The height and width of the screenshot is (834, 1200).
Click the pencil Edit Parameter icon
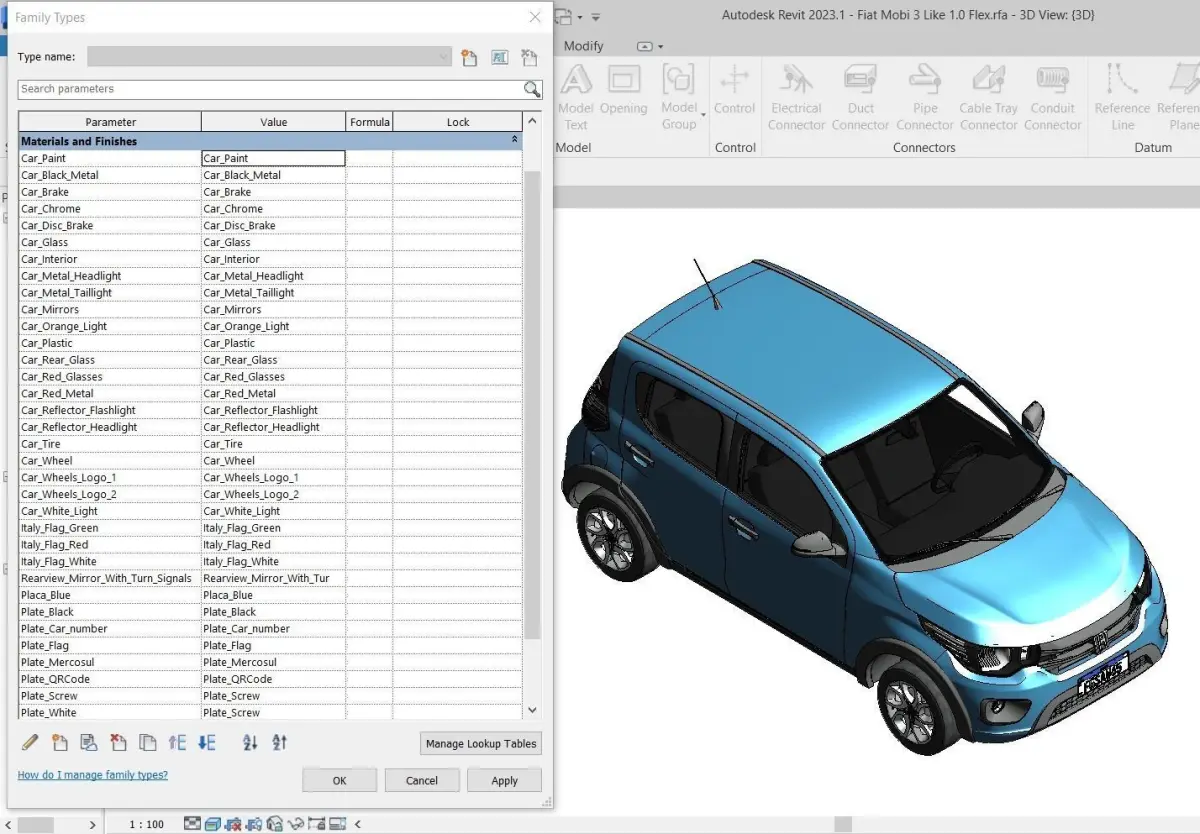click(30, 742)
